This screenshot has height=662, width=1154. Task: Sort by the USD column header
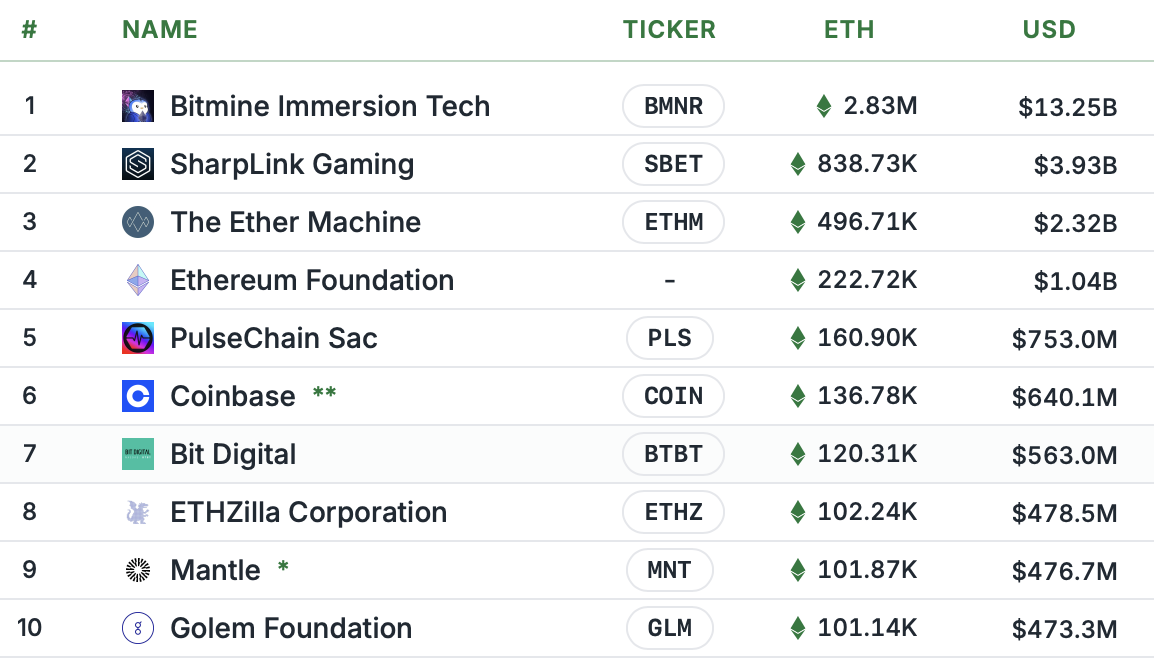tap(1048, 29)
